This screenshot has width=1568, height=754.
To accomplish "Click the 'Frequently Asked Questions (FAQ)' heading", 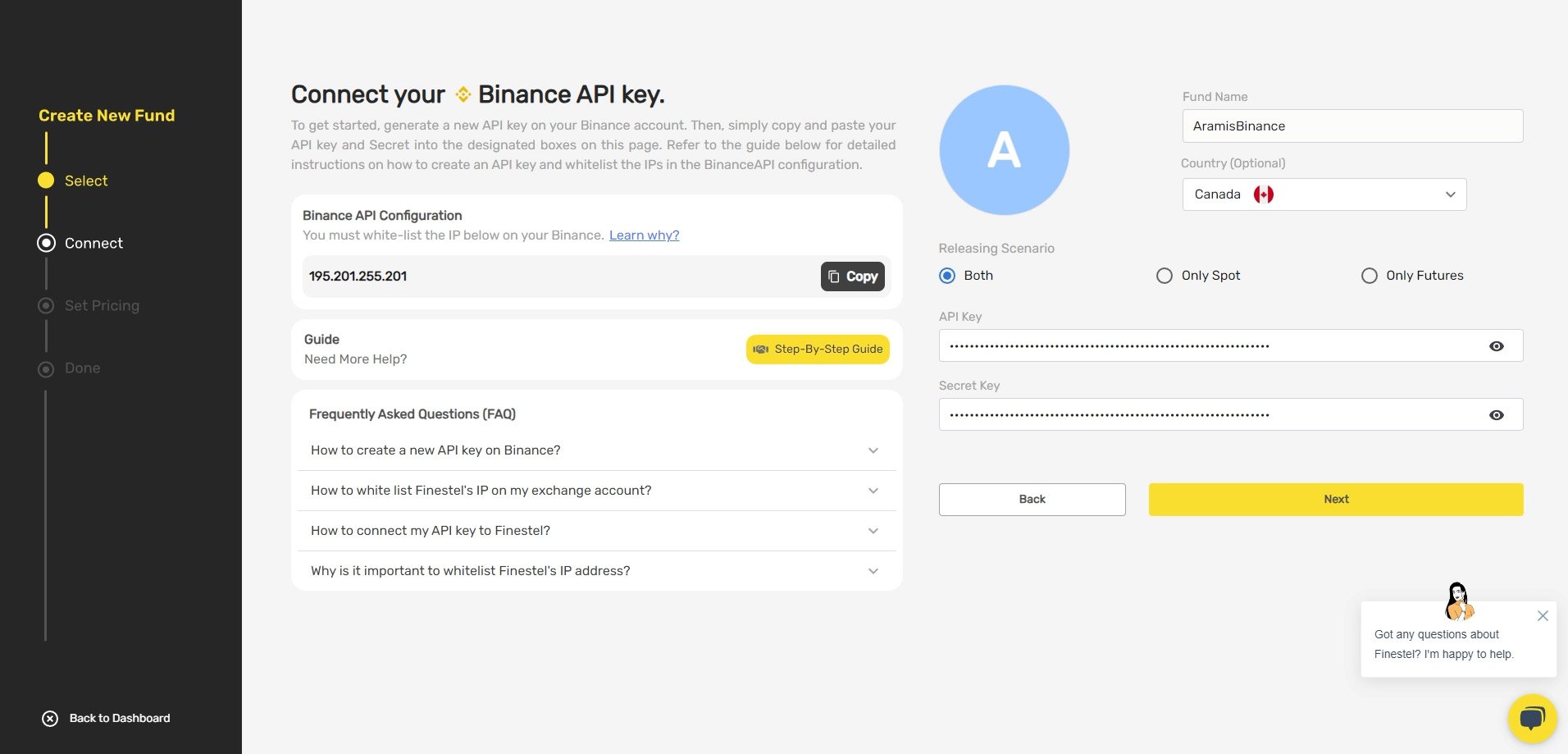I will 413,414.
